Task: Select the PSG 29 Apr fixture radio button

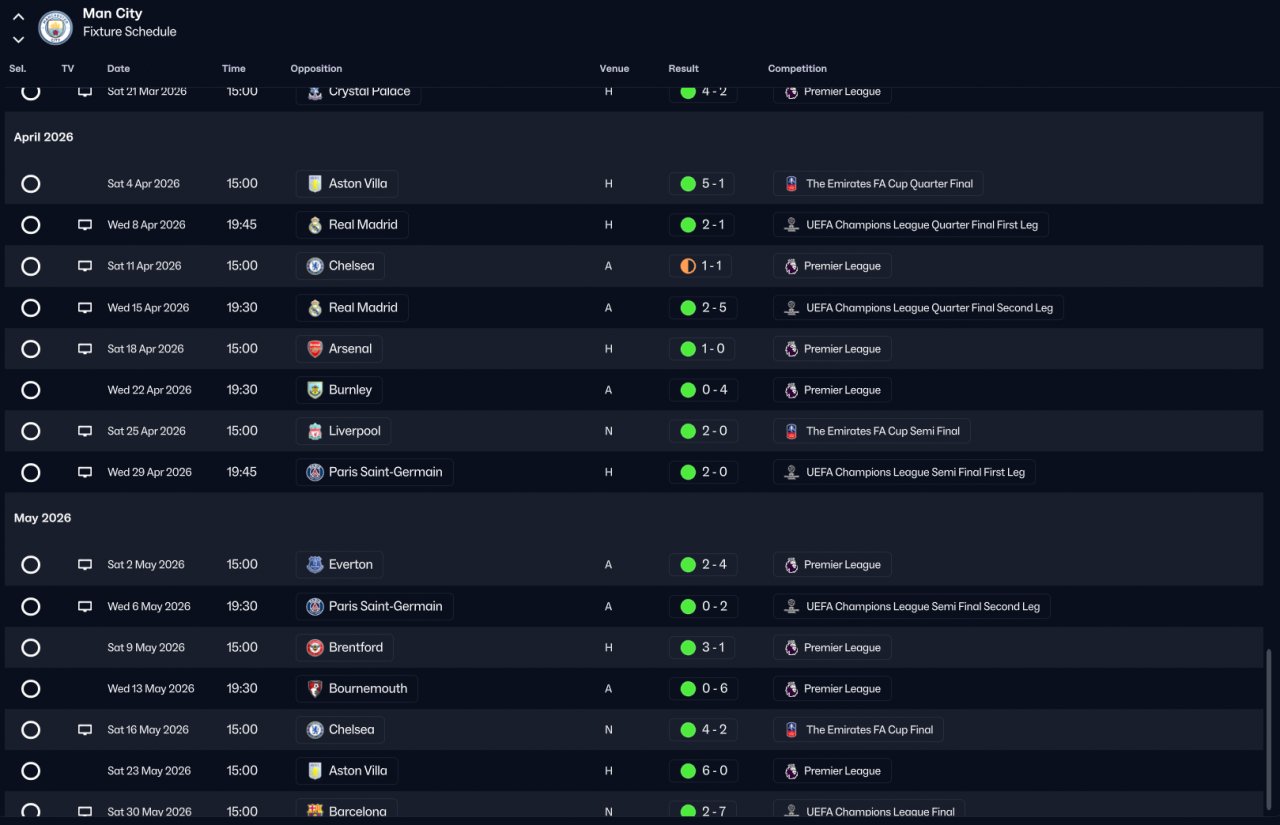Action: coord(31,472)
